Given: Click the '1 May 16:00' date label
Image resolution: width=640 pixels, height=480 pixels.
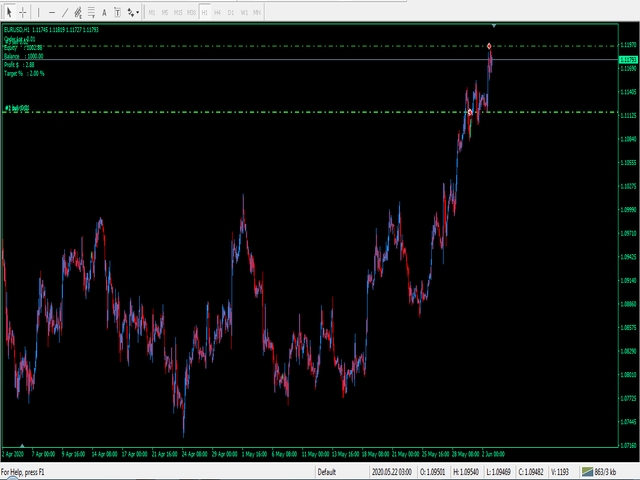Looking at the screenshot, I should (255, 454).
